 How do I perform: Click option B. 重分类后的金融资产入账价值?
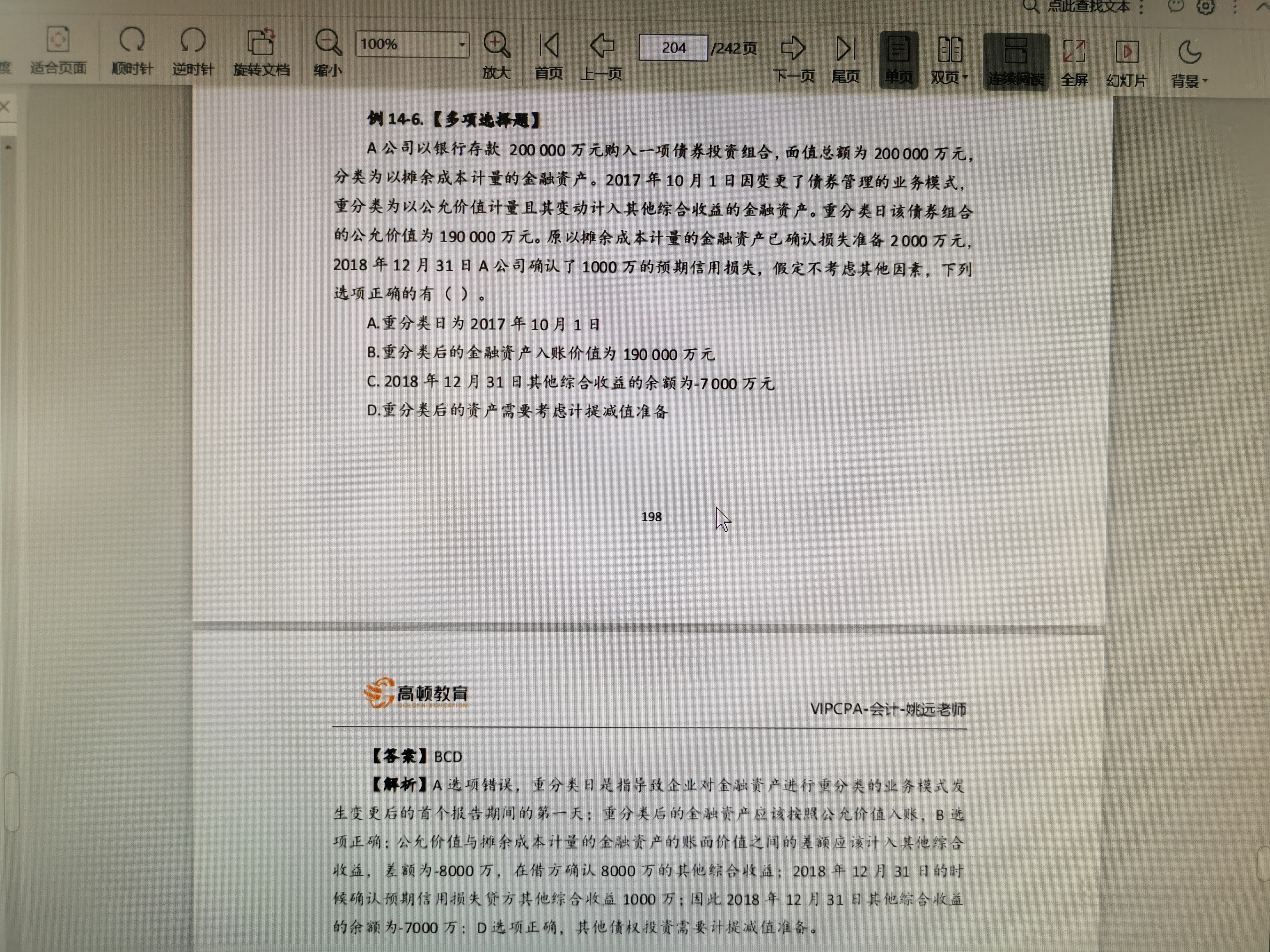pos(540,353)
